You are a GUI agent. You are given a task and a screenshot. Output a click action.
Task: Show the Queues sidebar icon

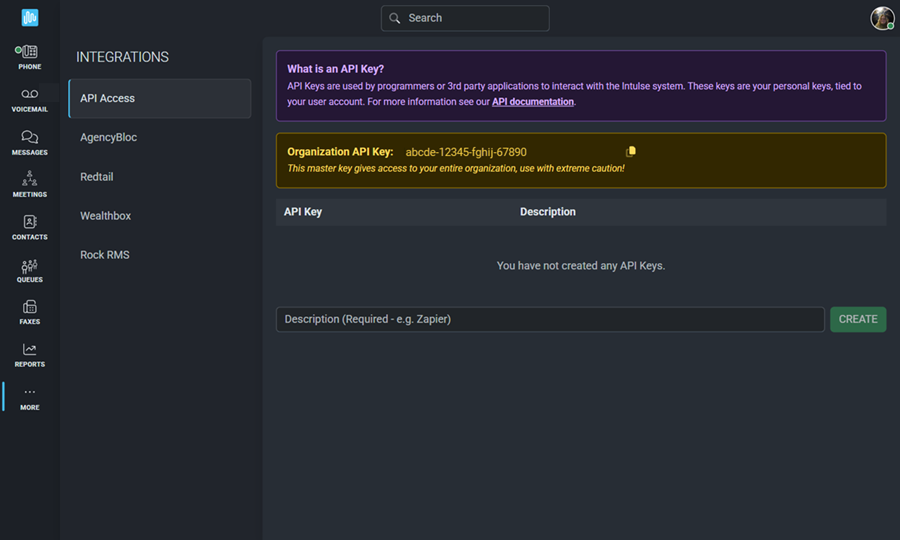(29, 265)
